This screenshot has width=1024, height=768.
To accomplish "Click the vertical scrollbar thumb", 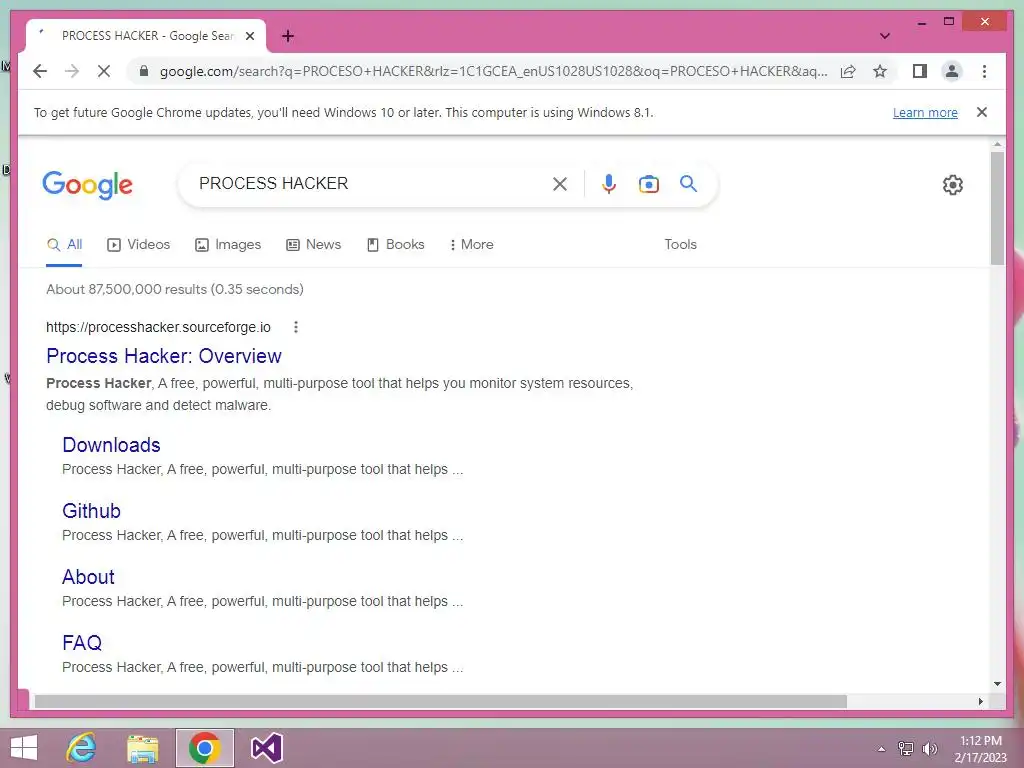I will click(997, 208).
